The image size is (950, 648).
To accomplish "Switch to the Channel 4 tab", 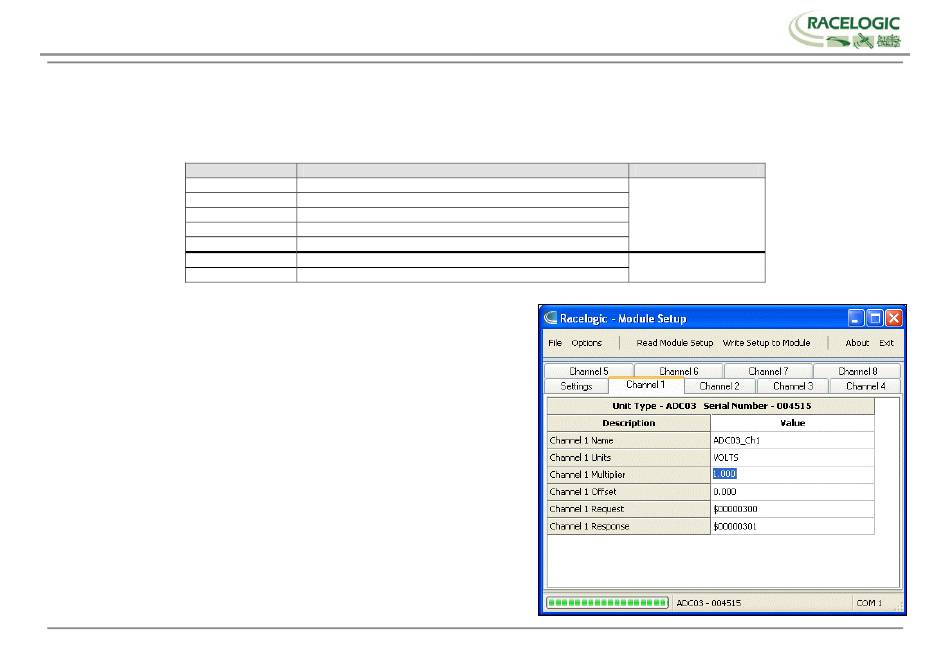I will [865, 386].
